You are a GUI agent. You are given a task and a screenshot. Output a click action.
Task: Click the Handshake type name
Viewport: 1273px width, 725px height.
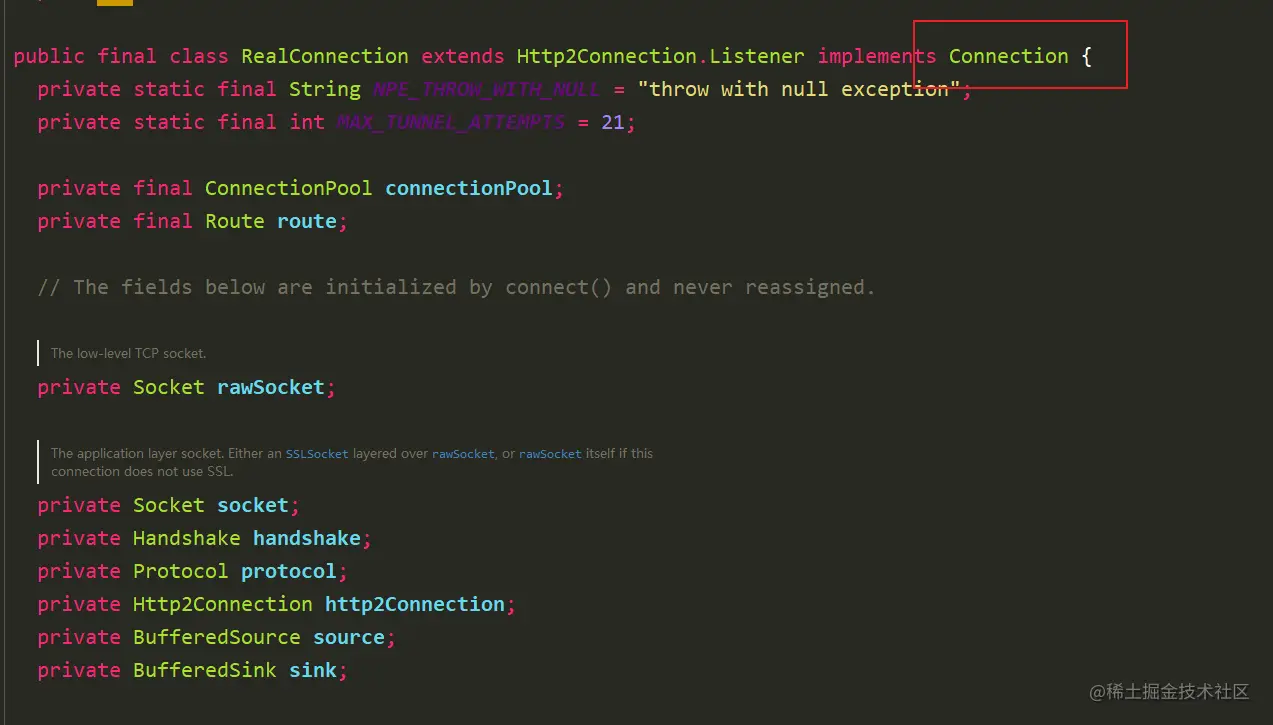(187, 538)
